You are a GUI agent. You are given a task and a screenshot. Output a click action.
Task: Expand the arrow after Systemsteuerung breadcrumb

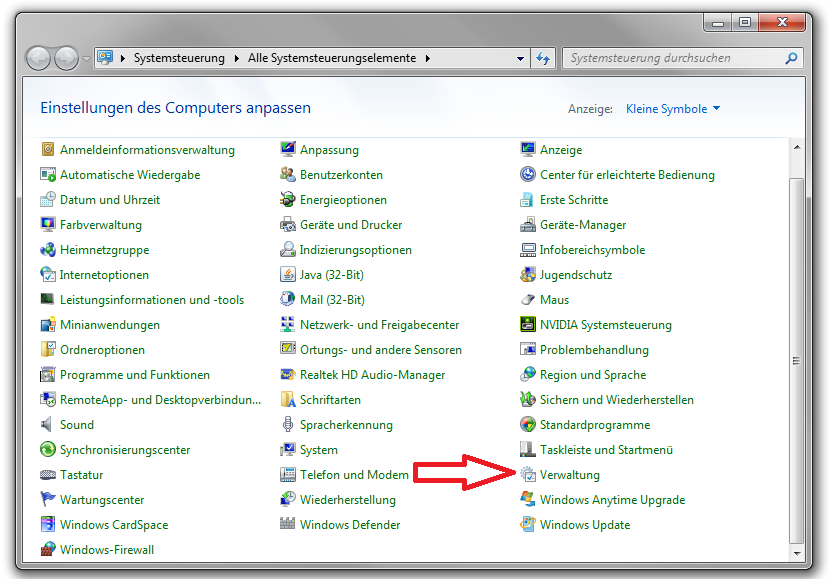pyautogui.click(x=236, y=58)
